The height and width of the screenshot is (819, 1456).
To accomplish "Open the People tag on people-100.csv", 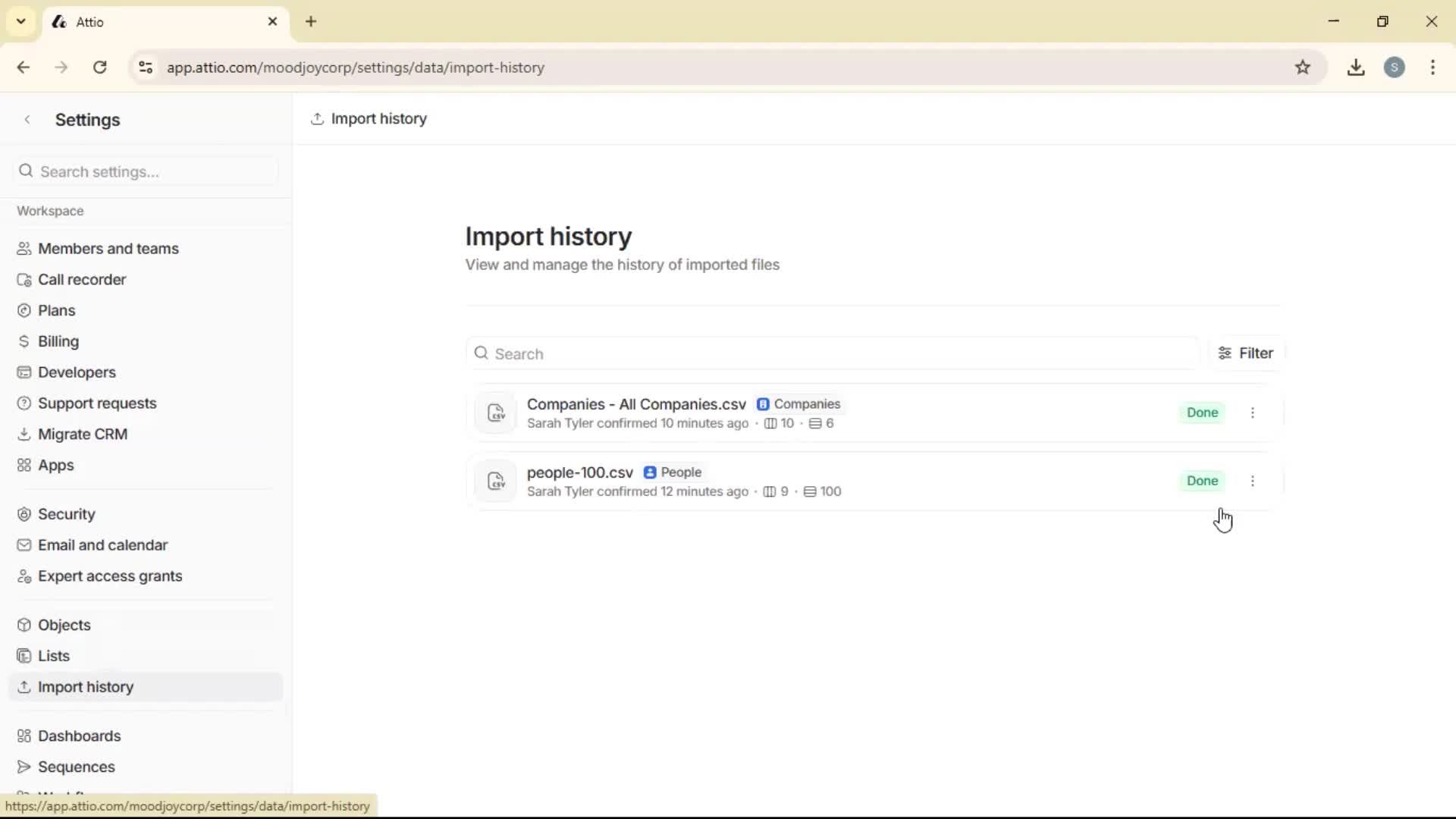I will click(672, 472).
